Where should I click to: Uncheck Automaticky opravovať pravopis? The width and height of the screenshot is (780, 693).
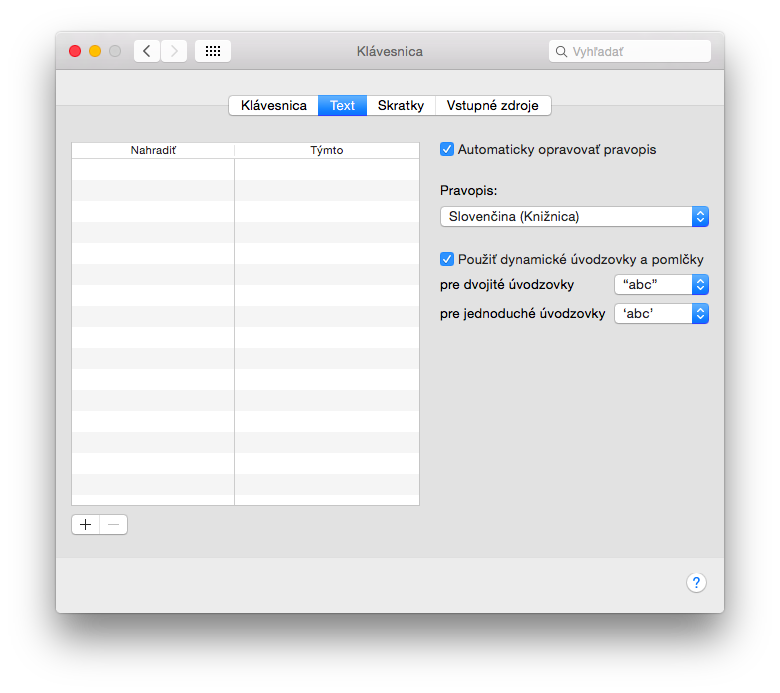click(x=447, y=149)
